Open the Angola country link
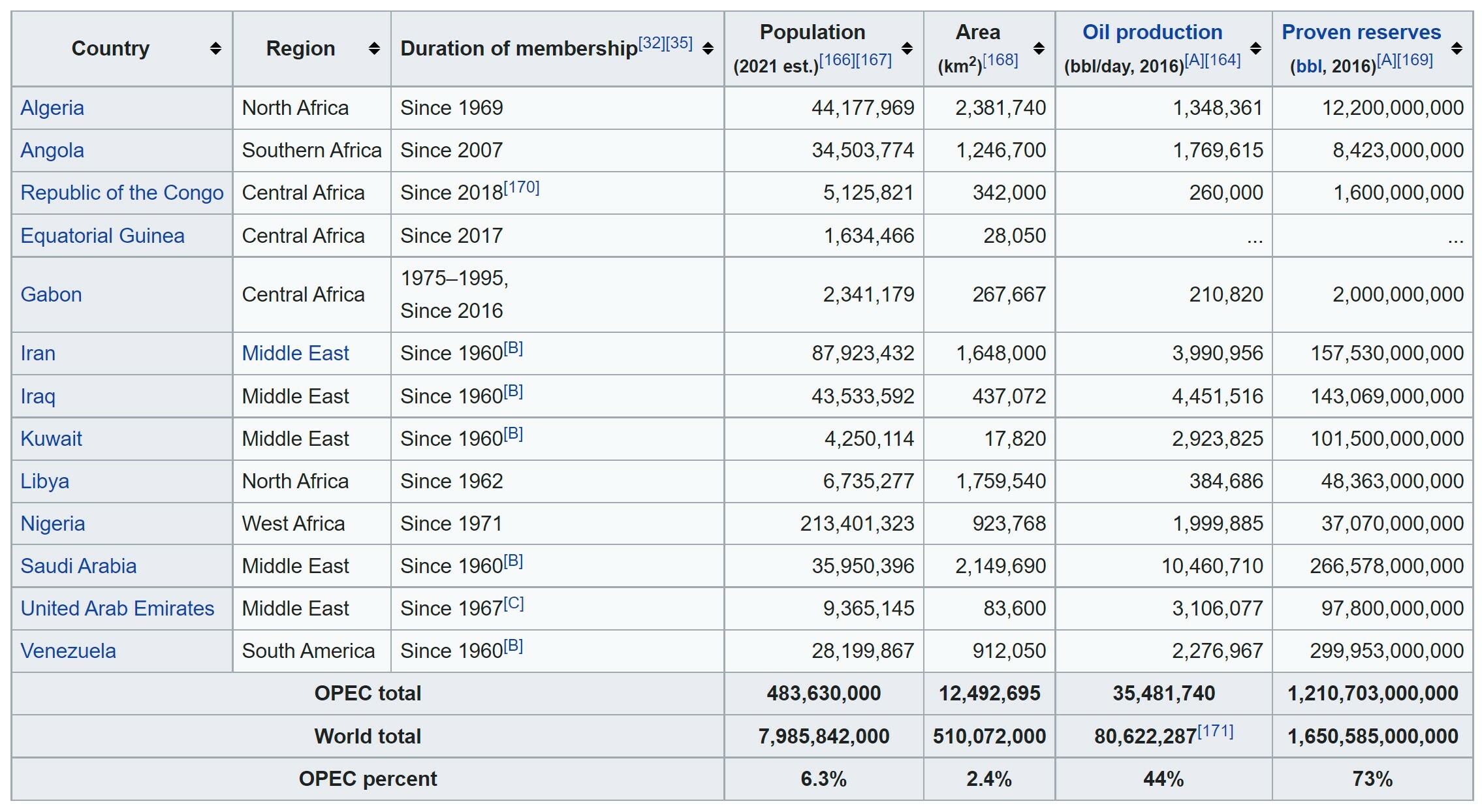 52,150
